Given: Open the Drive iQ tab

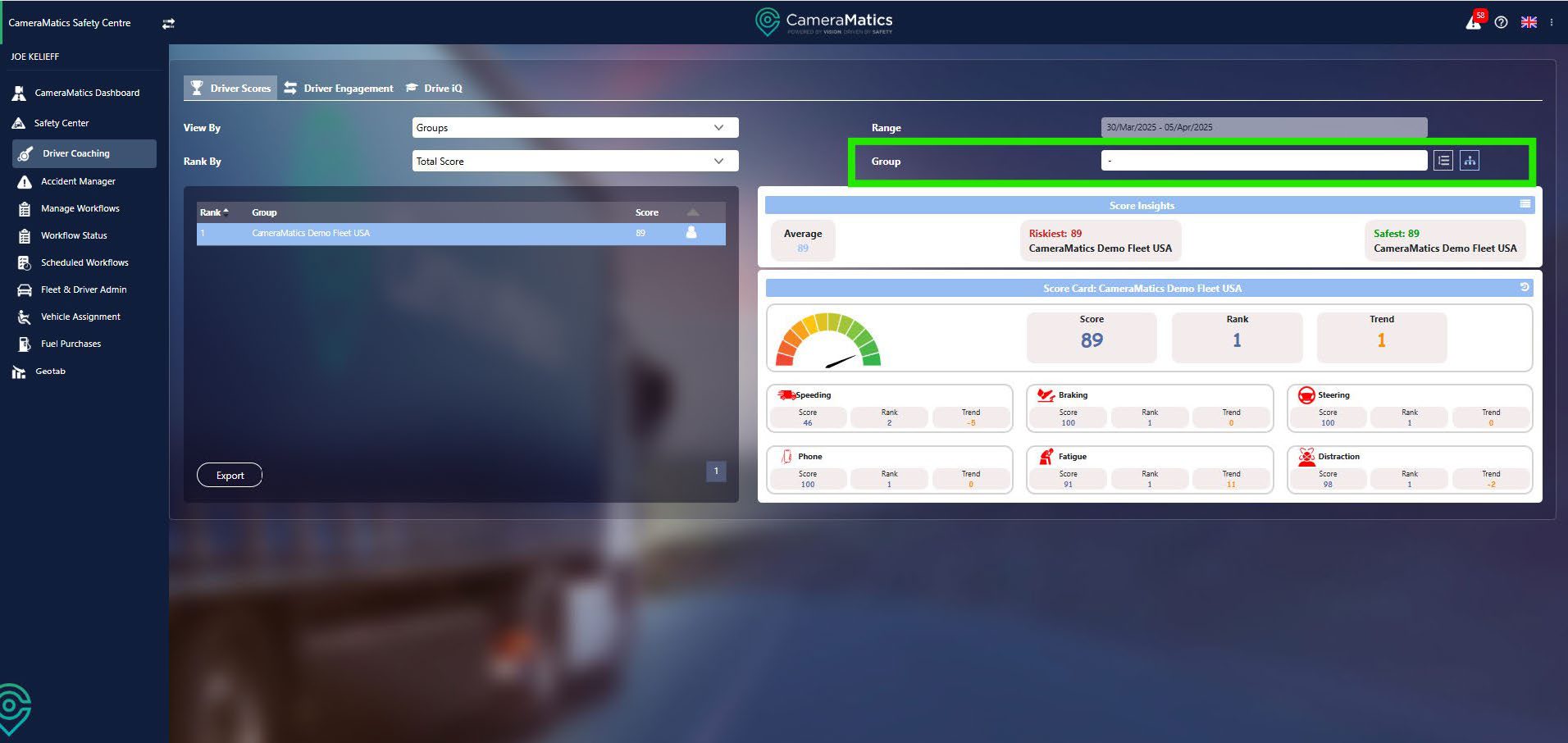Looking at the screenshot, I should [435, 89].
